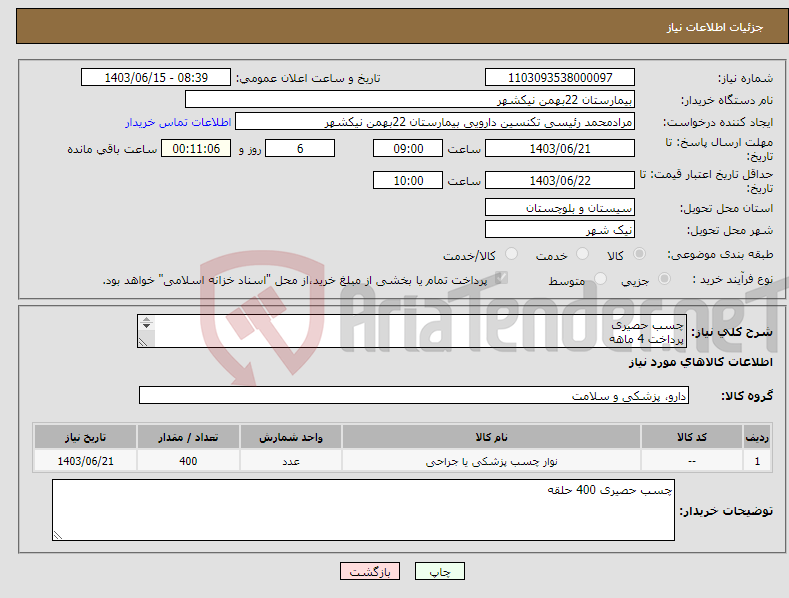The image size is (789, 598).
Task: Click the quantity cell showing 400
Action: (188, 461)
